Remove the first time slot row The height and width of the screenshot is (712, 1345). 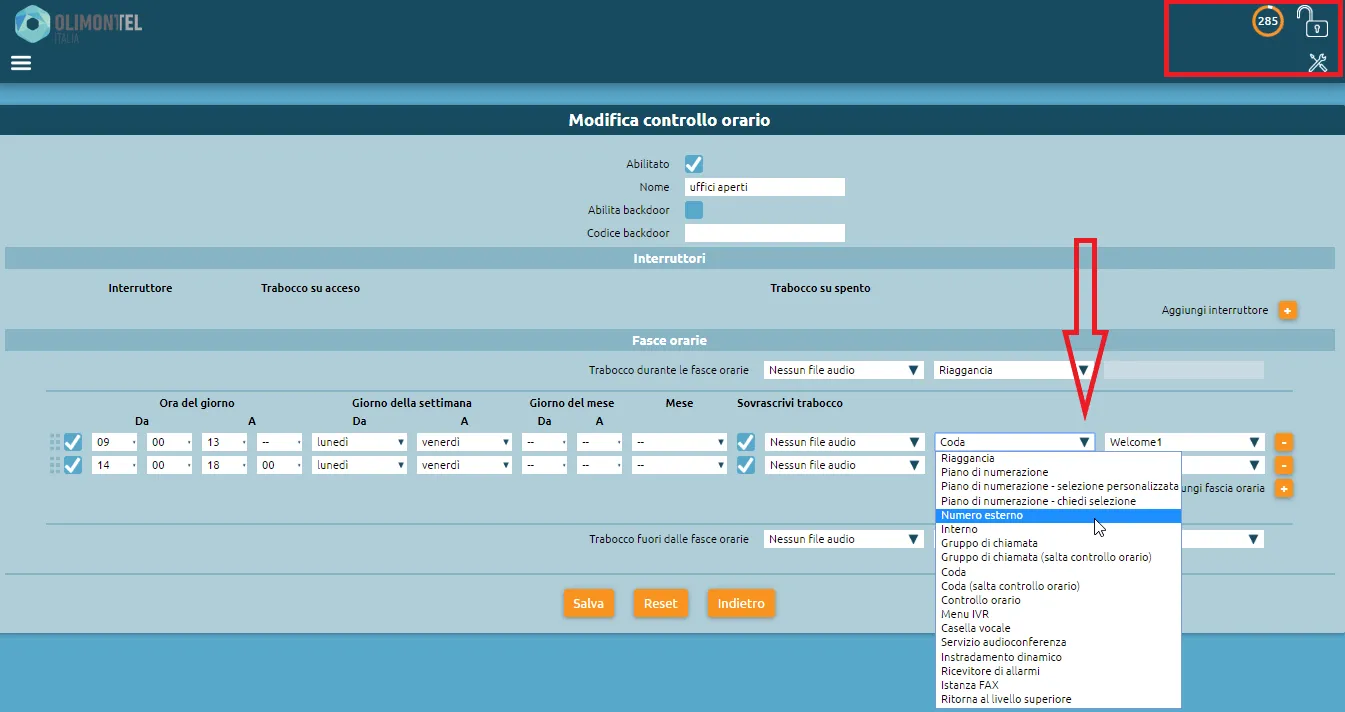[1284, 442]
